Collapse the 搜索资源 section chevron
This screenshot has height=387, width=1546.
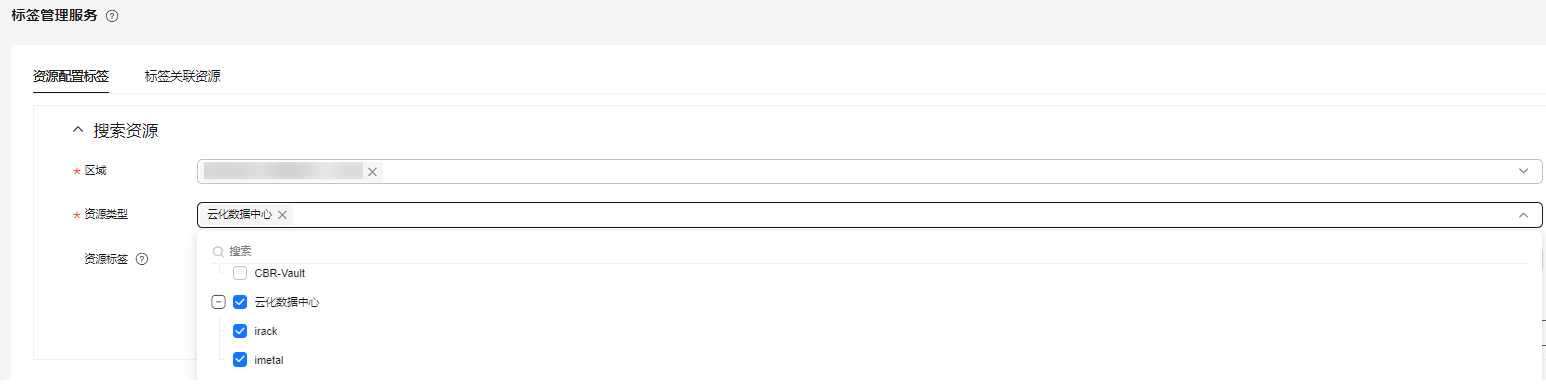coord(78,131)
